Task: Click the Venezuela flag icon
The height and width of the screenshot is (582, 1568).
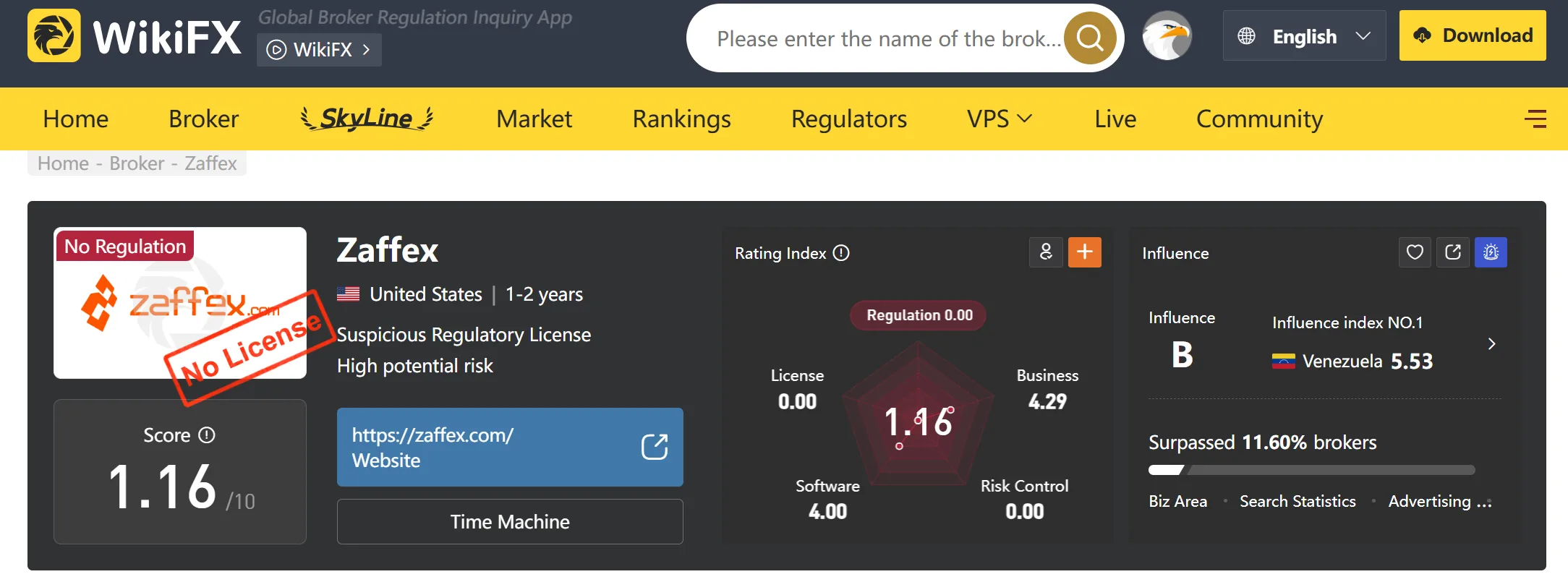Action: (x=1284, y=361)
